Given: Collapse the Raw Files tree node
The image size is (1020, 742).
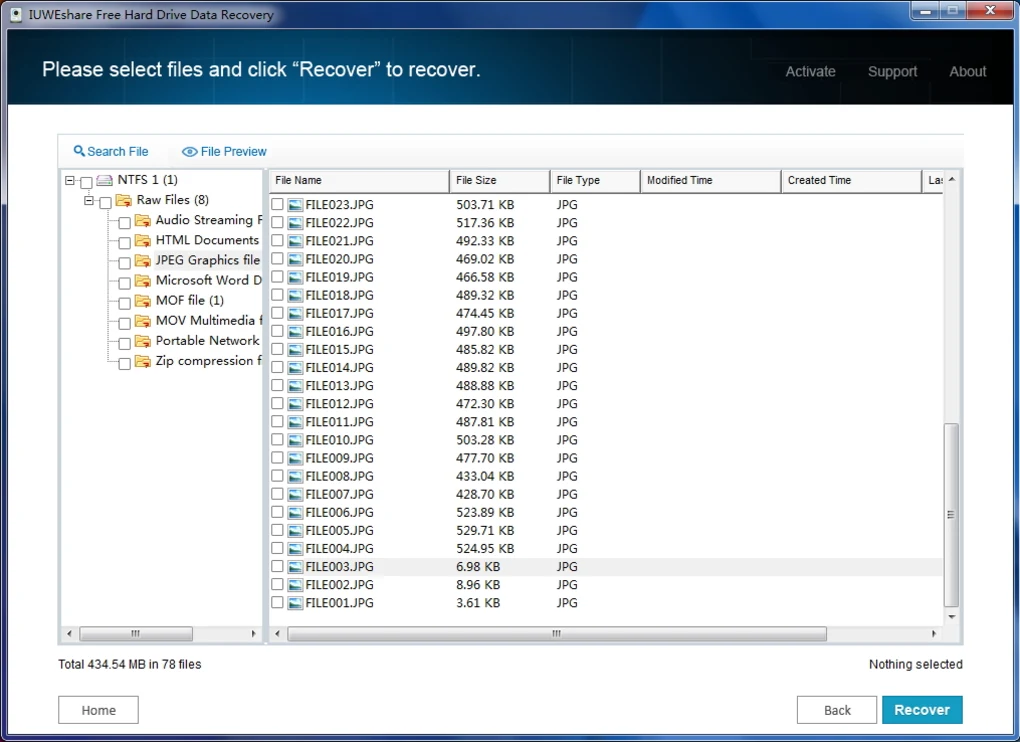Looking at the screenshot, I should 89,201.
